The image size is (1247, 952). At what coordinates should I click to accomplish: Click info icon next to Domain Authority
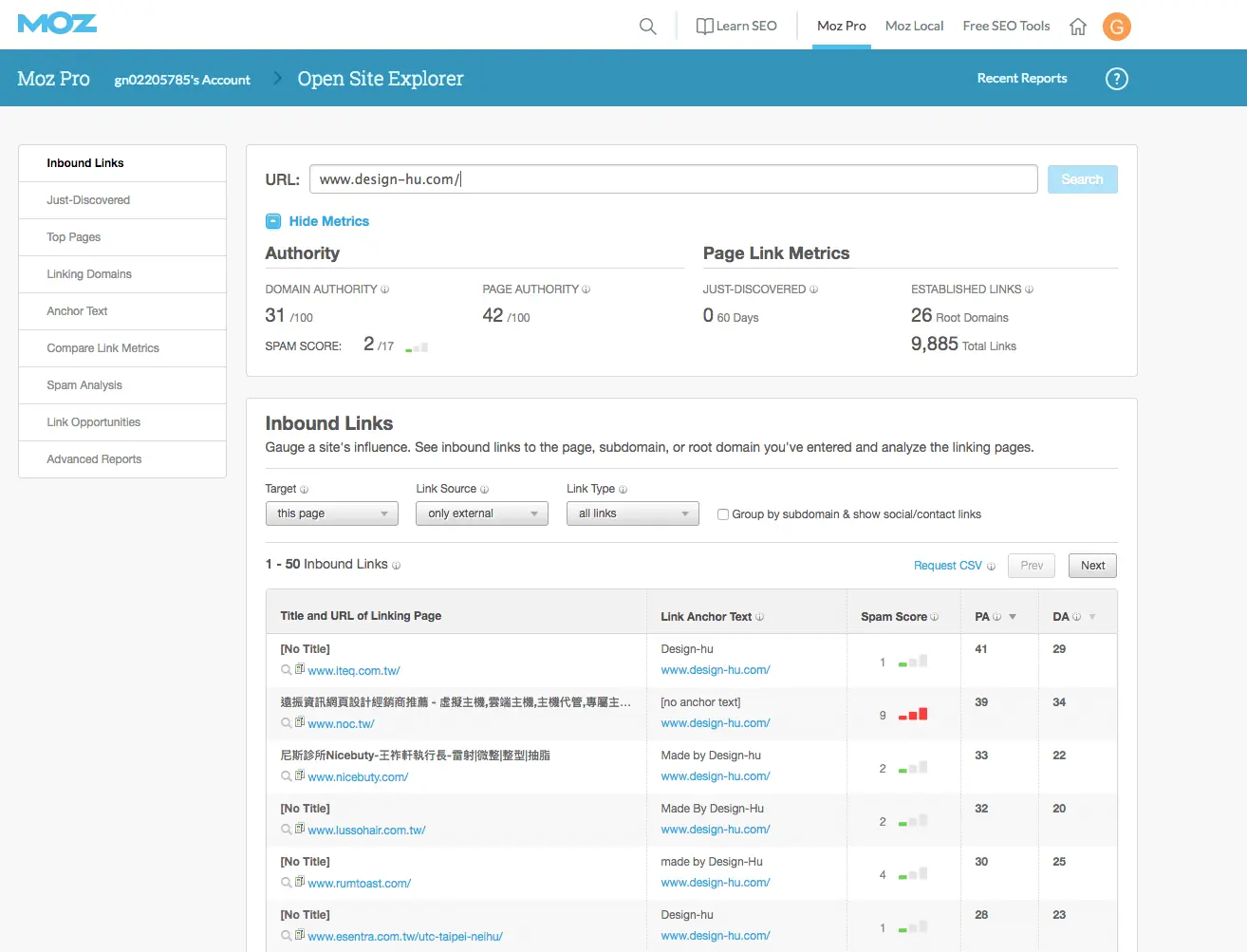point(384,289)
